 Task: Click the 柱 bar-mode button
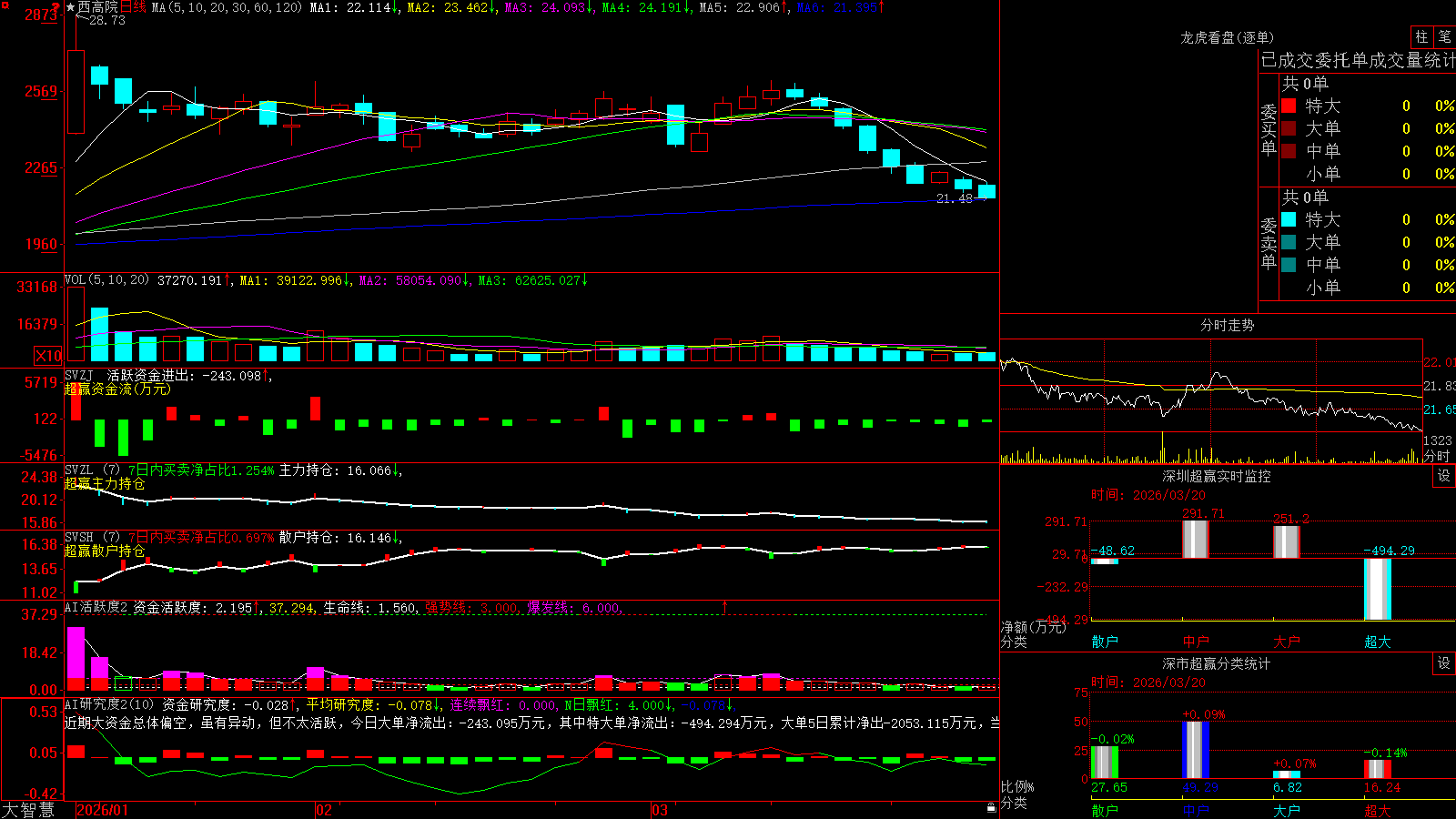[x=1421, y=36]
